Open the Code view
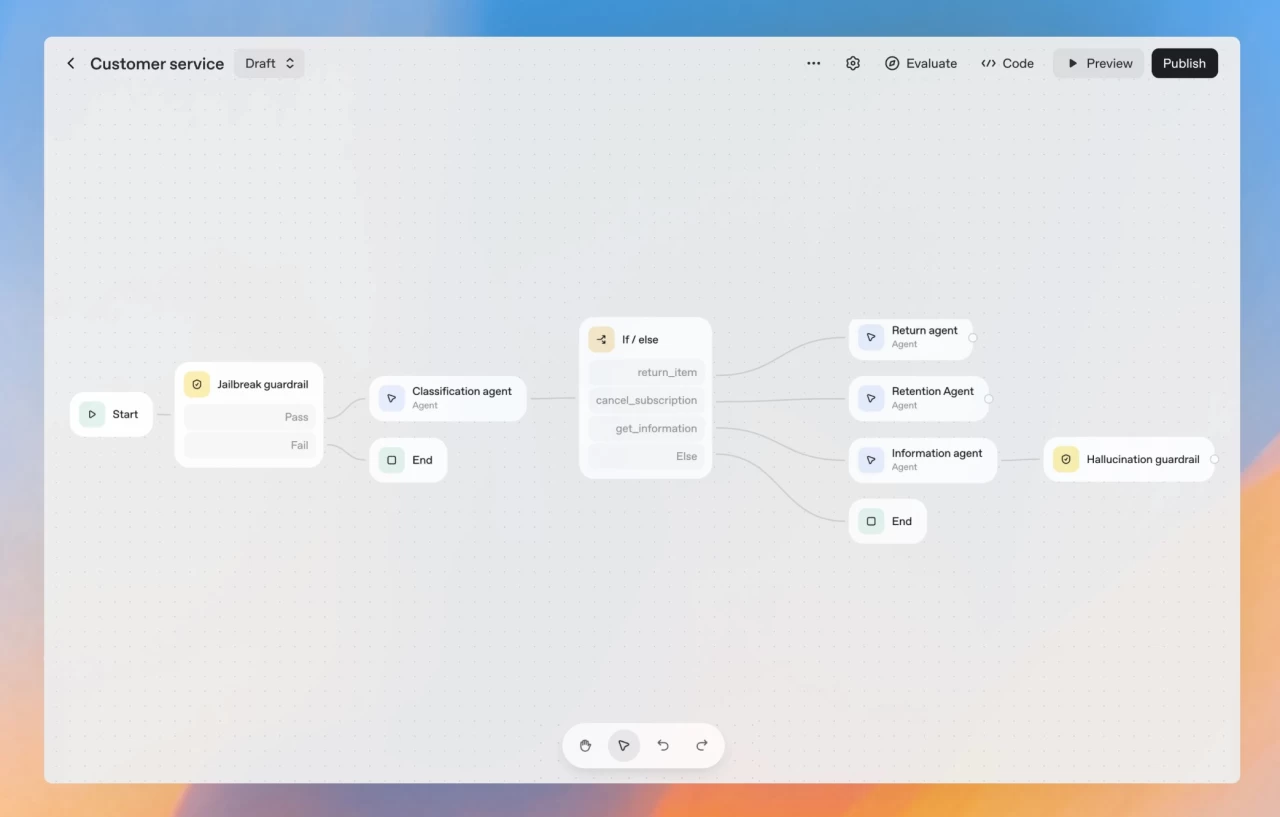The width and height of the screenshot is (1280, 817). [1007, 63]
